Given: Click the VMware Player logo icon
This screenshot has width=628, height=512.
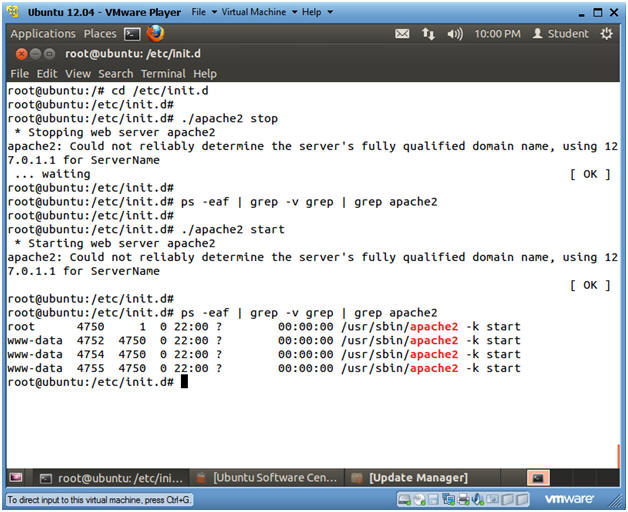Looking at the screenshot, I should pos(13,12).
